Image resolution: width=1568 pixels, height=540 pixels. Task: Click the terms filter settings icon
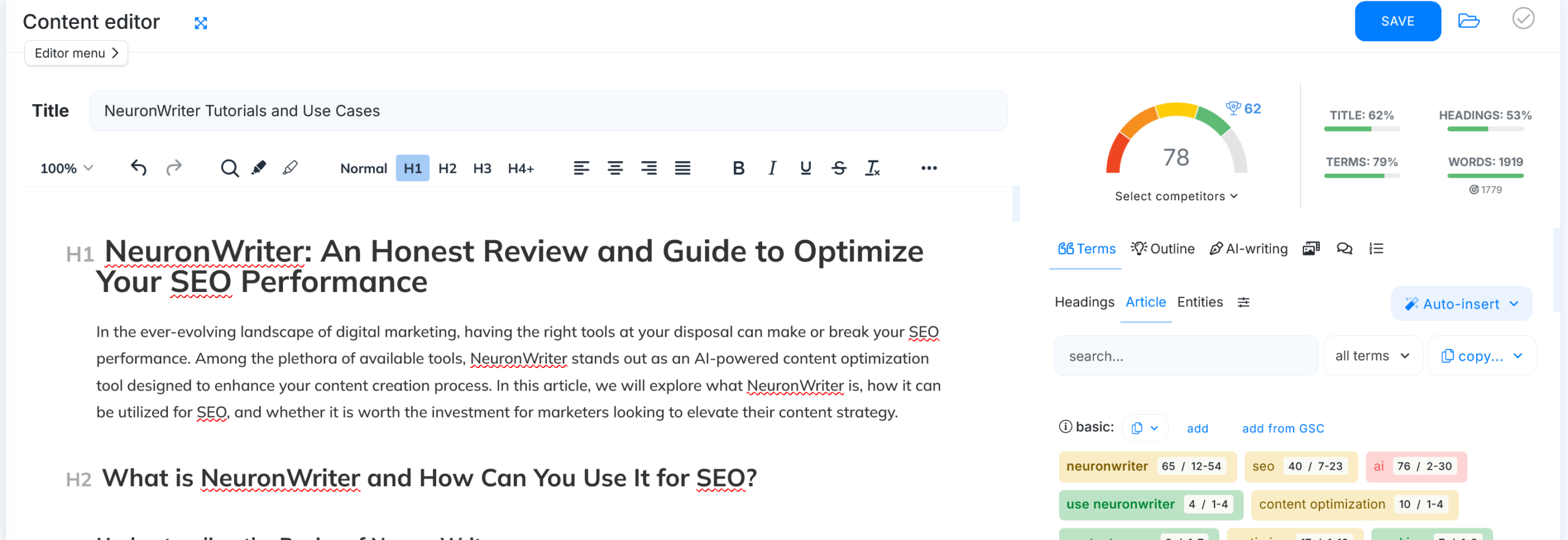pyautogui.click(x=1243, y=302)
